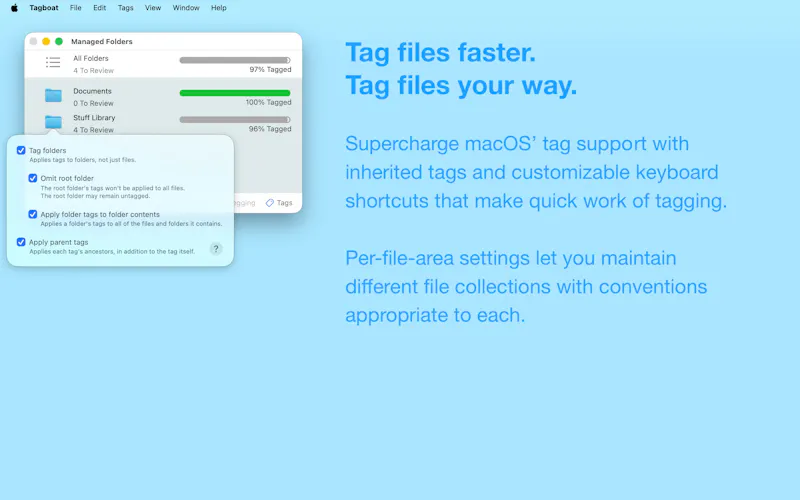Click the All Folders list icon
This screenshot has width=800, height=500.
(53, 62)
